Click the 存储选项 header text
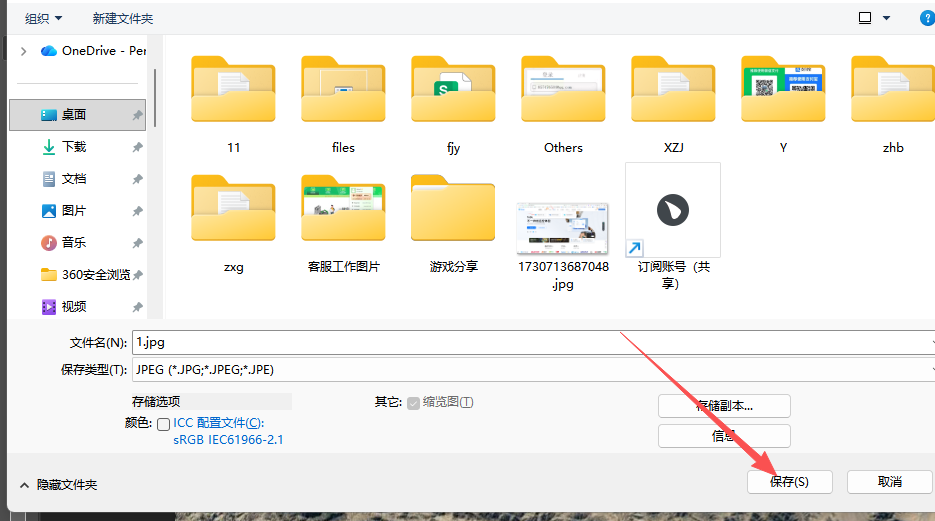This screenshot has height=521, width=935. pyautogui.click(x=156, y=402)
